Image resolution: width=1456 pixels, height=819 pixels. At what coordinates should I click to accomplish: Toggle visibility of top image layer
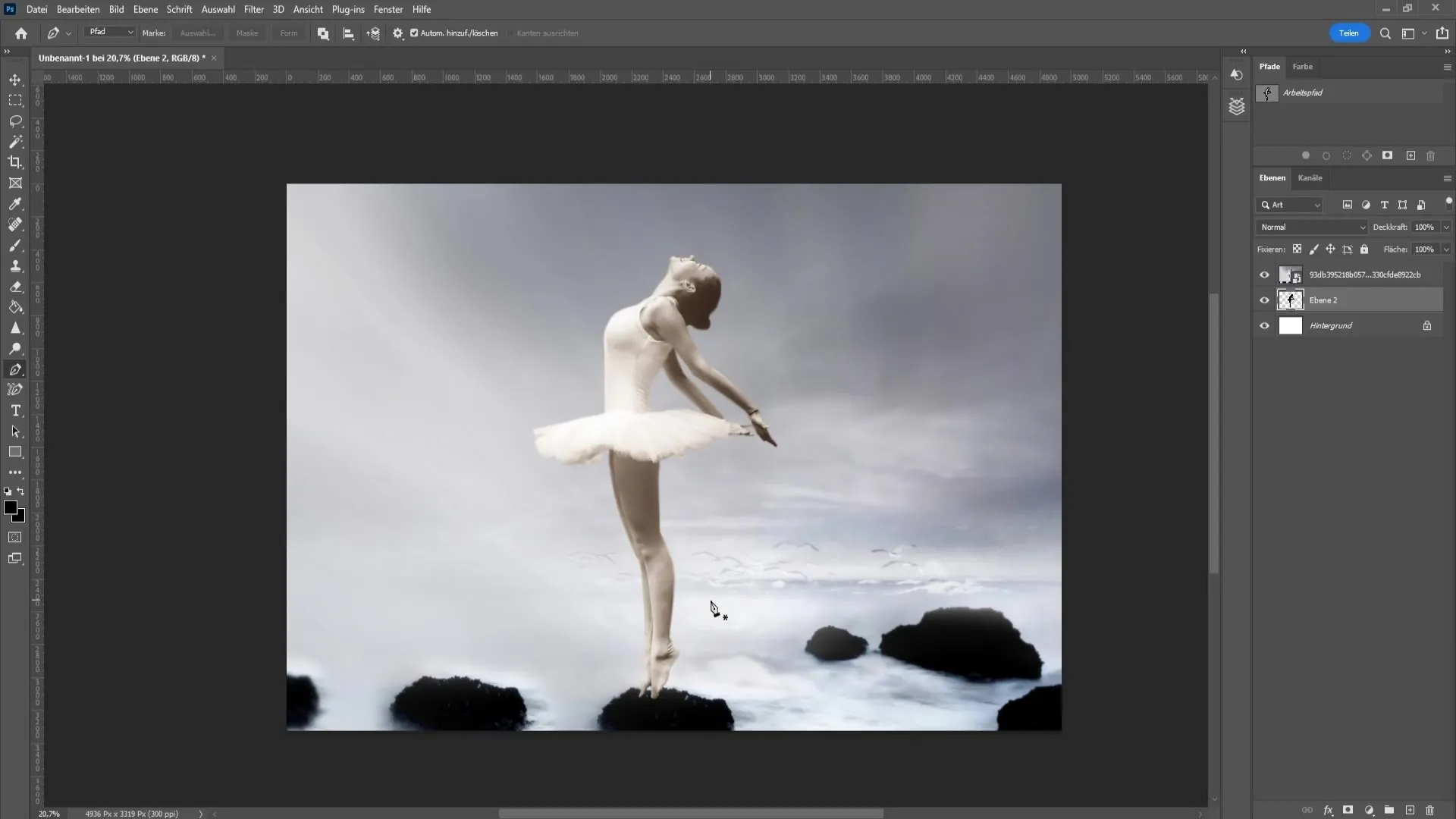1264,274
